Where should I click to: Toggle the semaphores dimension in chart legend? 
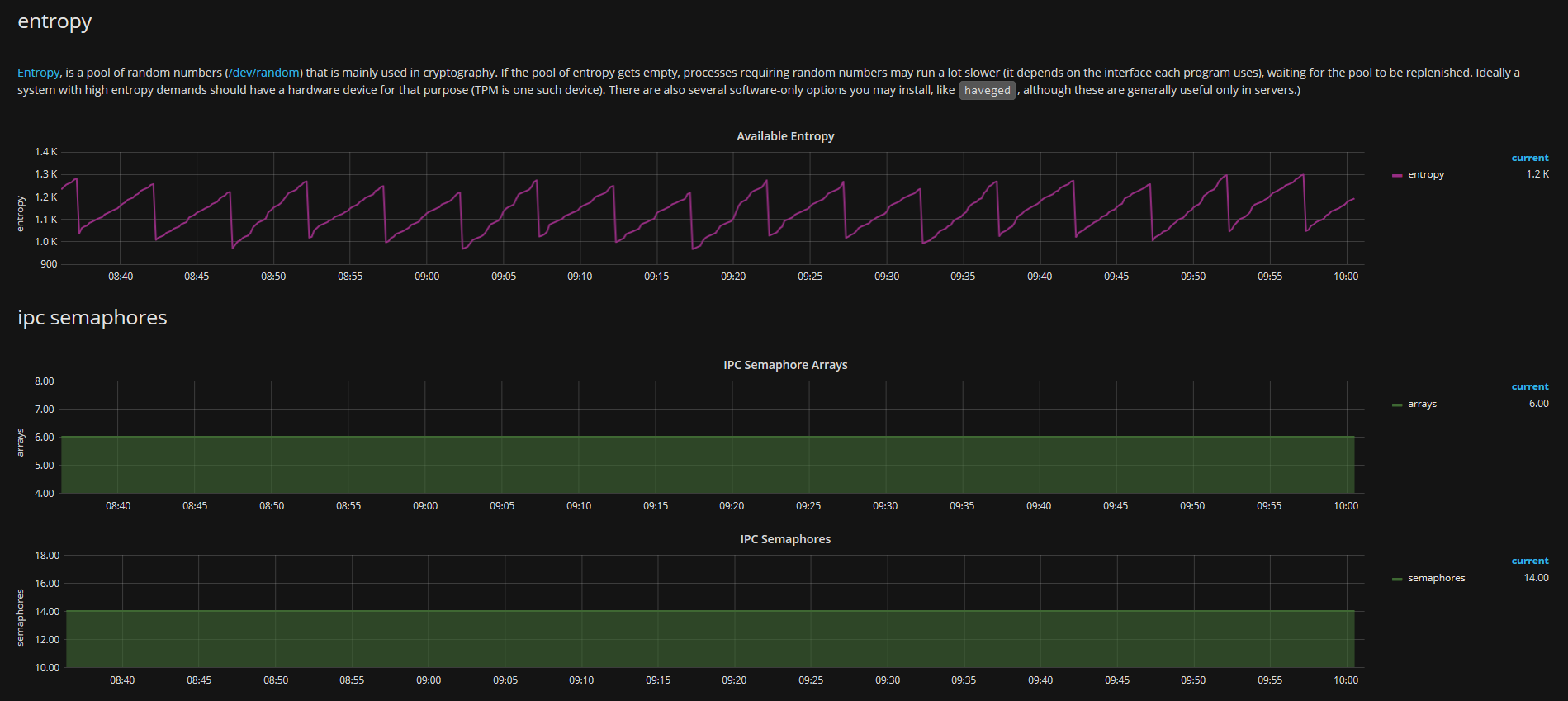click(x=1437, y=578)
